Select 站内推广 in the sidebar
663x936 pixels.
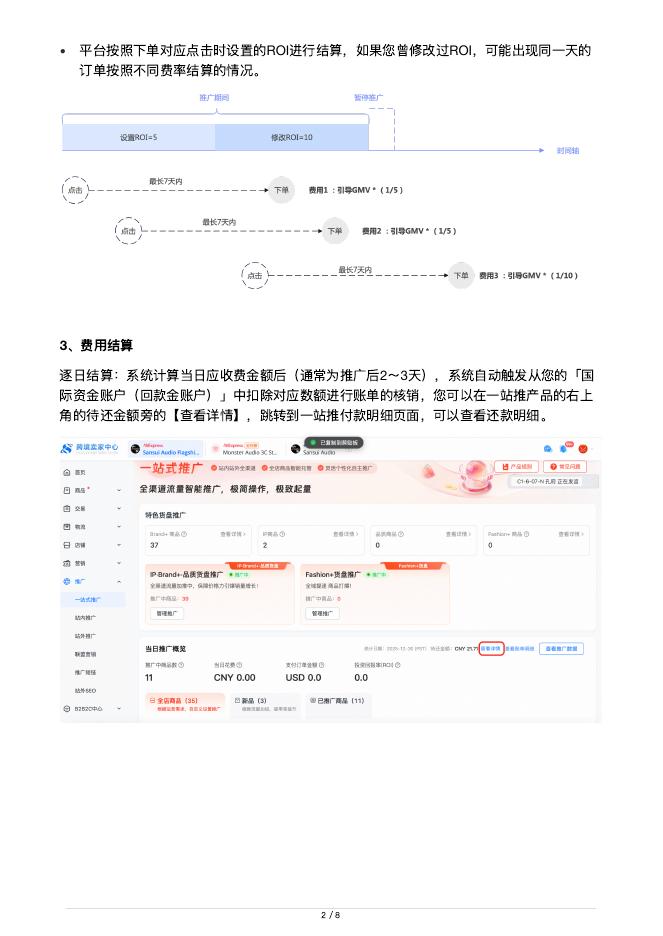(x=85, y=618)
